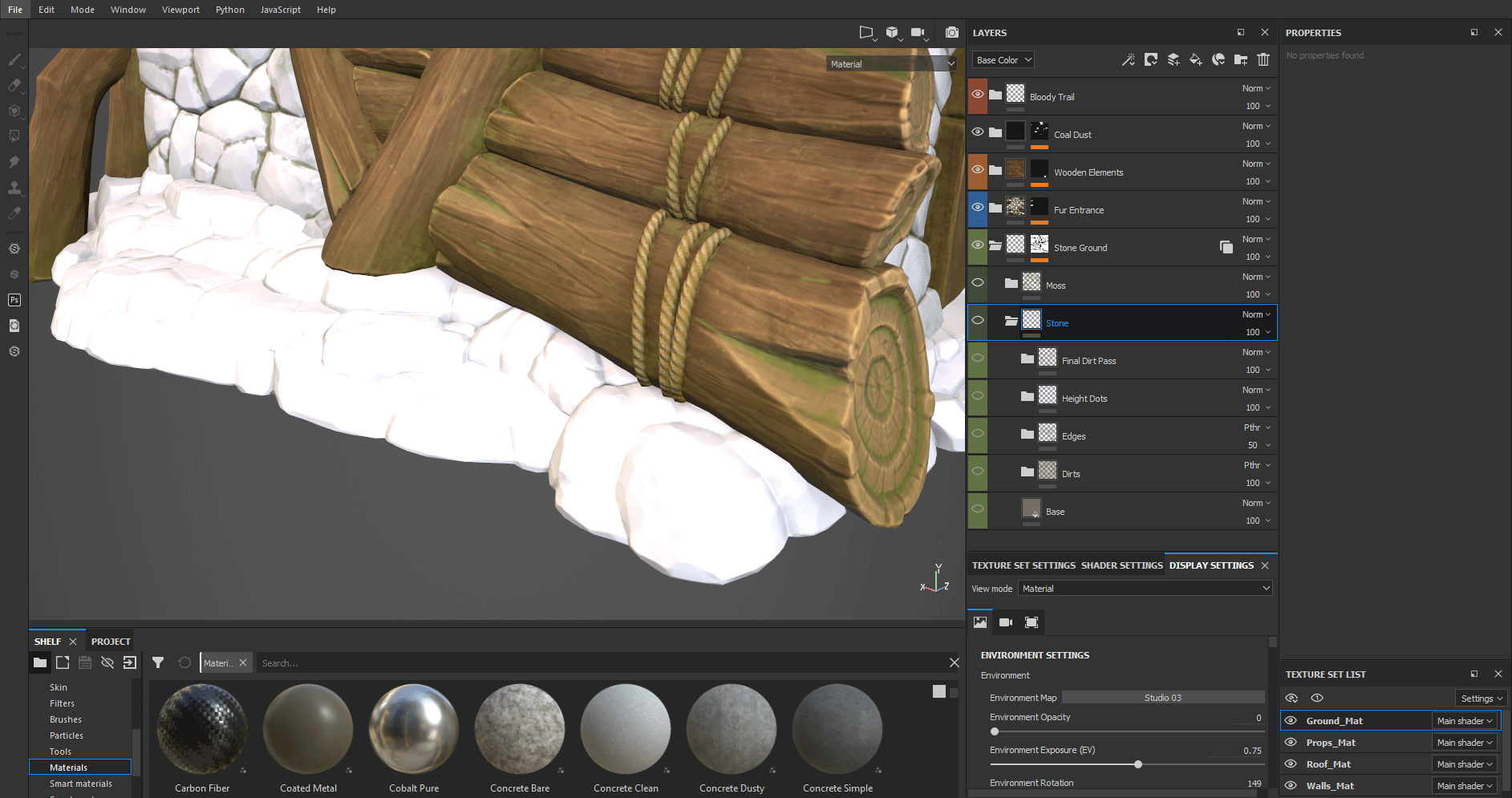Open the Viewport menu
1512x798 pixels.
180,10
